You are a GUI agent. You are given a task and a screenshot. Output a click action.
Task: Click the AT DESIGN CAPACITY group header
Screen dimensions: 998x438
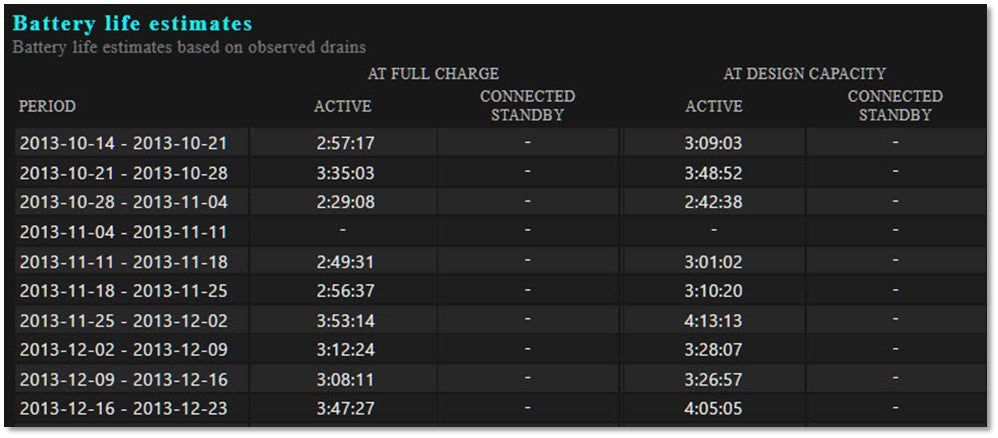coord(804,74)
